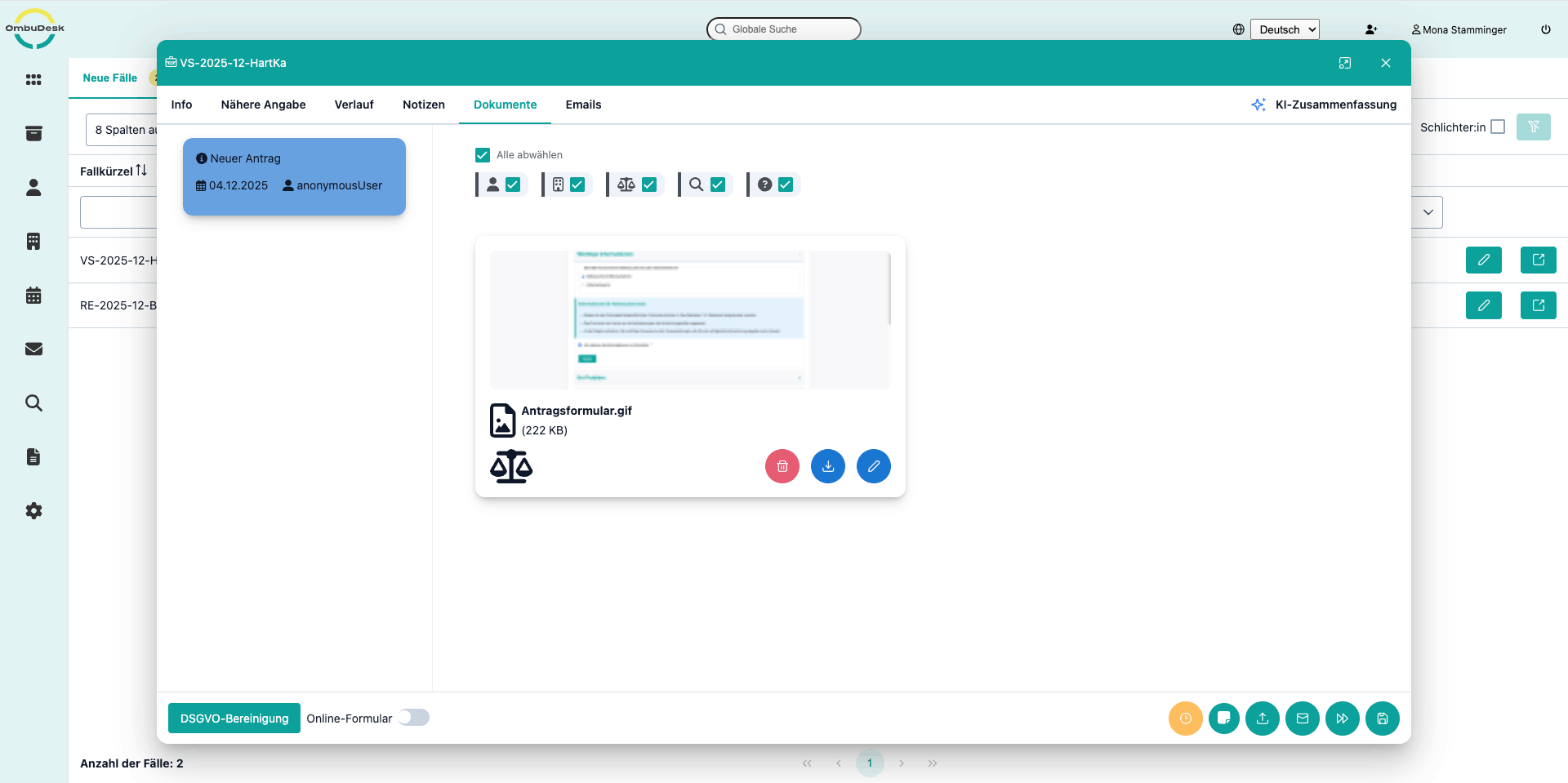The width and height of the screenshot is (1568, 783).
Task: Edit the Antragsformular.gif document
Action: (x=873, y=466)
